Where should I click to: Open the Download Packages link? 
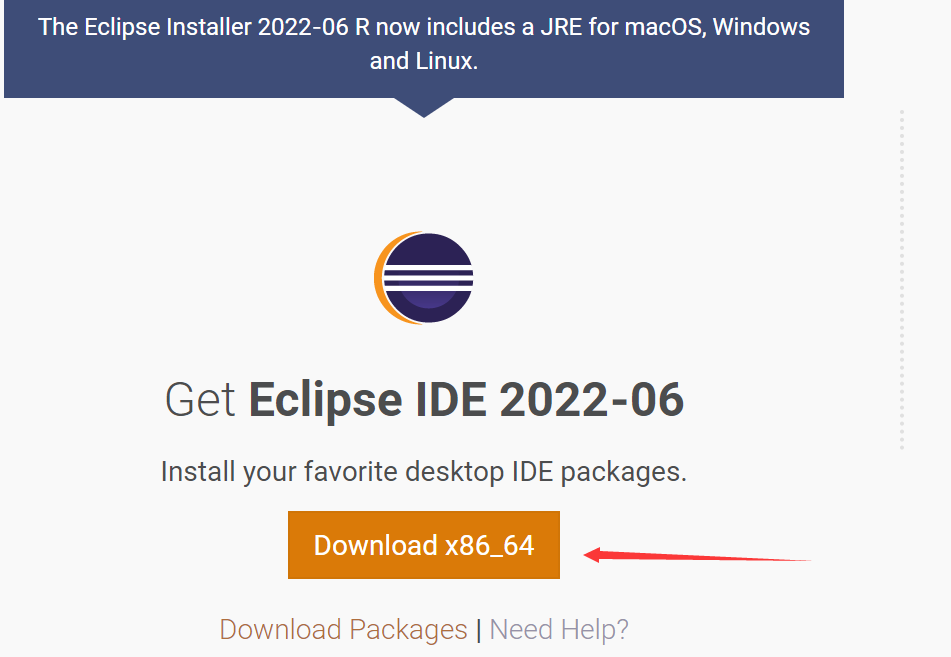[343, 630]
